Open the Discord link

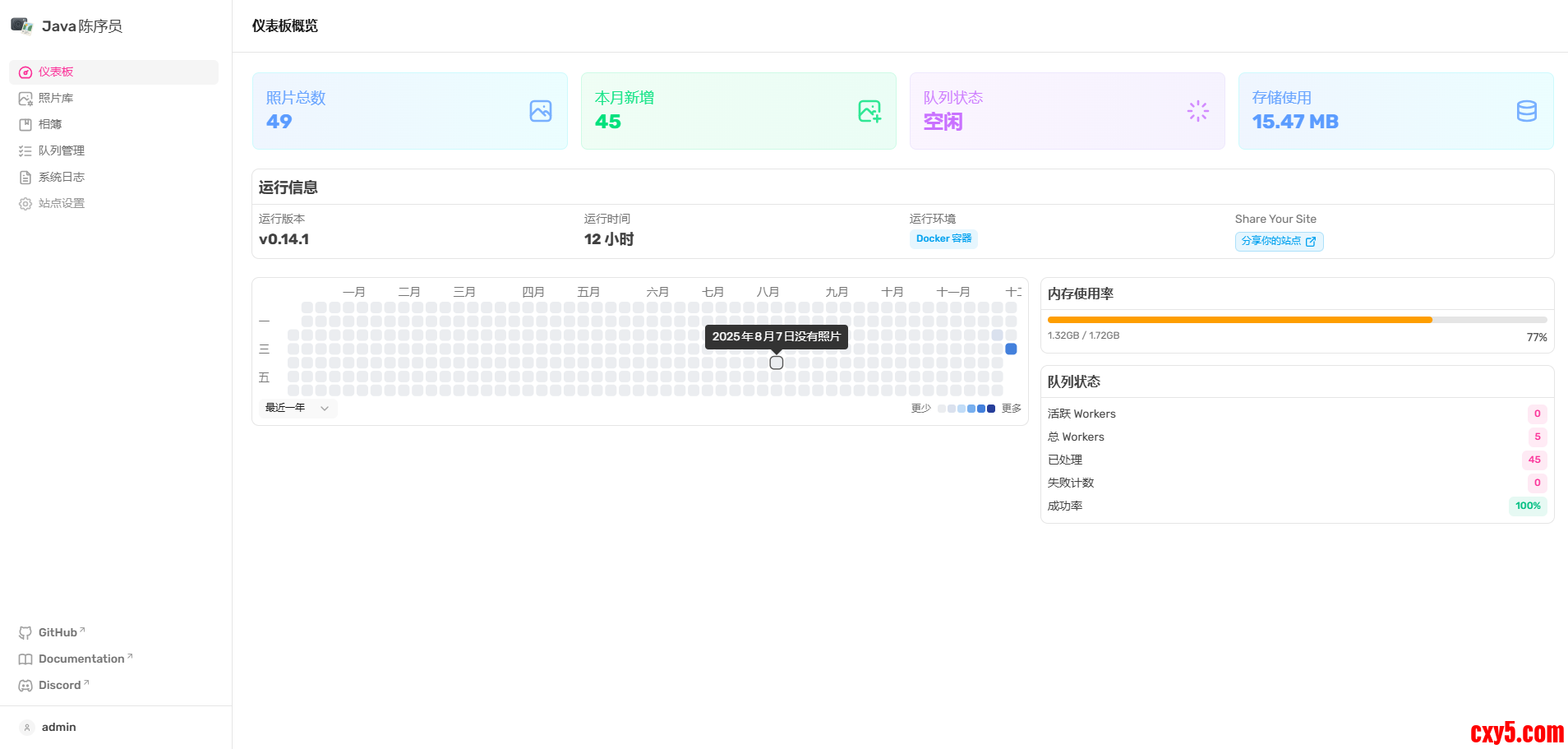[x=60, y=686]
